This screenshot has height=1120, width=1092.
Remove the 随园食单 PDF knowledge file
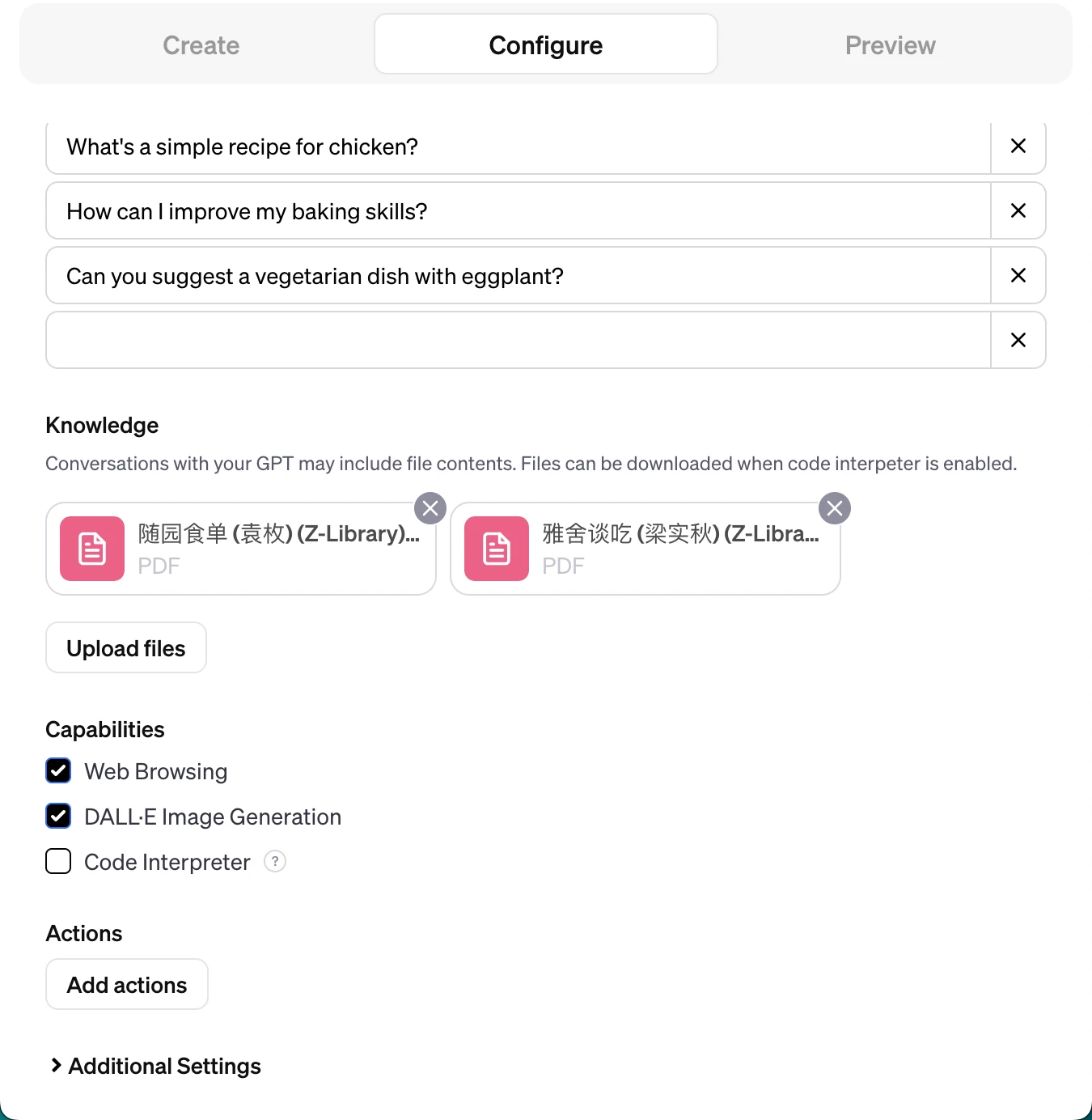click(x=430, y=508)
